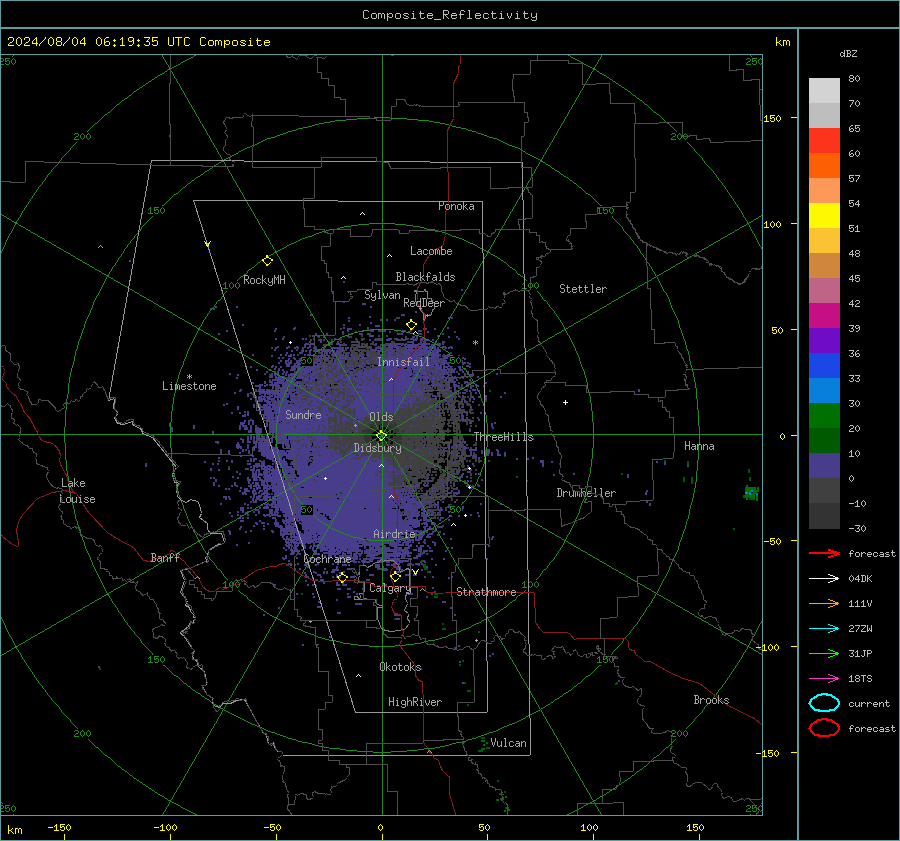
Task: Click the Okotoks town label
Action: [x=400, y=667]
